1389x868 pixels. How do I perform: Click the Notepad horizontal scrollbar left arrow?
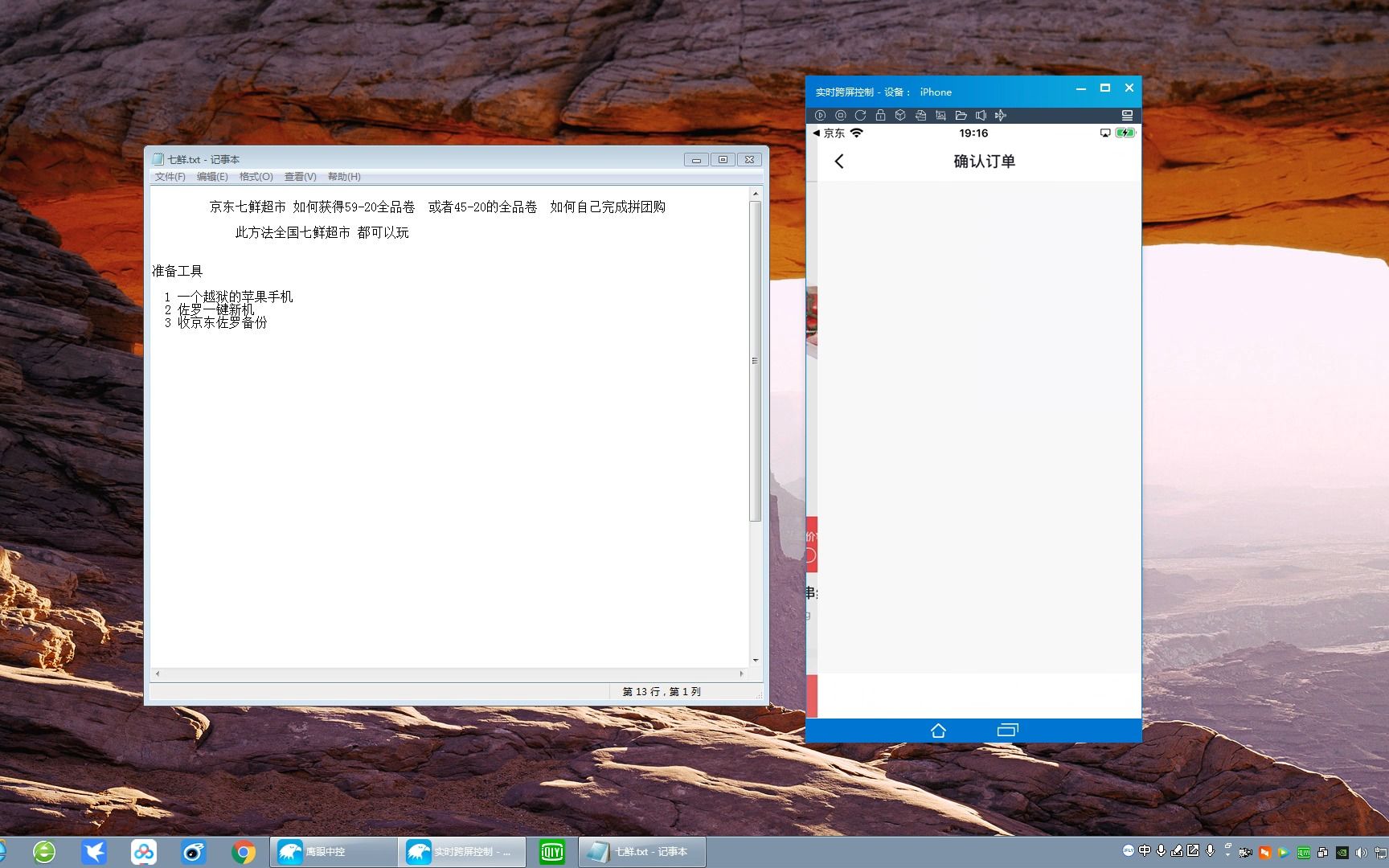click(x=158, y=674)
